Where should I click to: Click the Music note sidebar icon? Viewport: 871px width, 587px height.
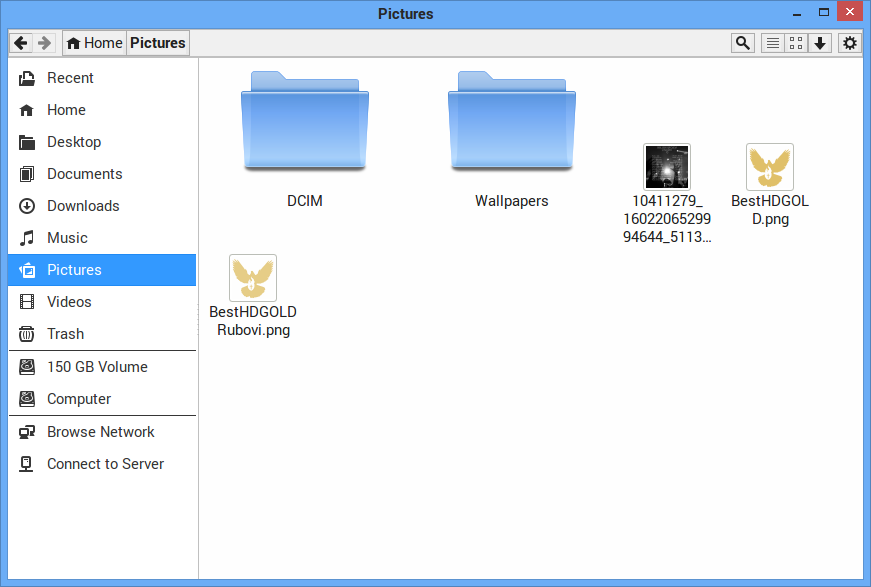point(27,238)
